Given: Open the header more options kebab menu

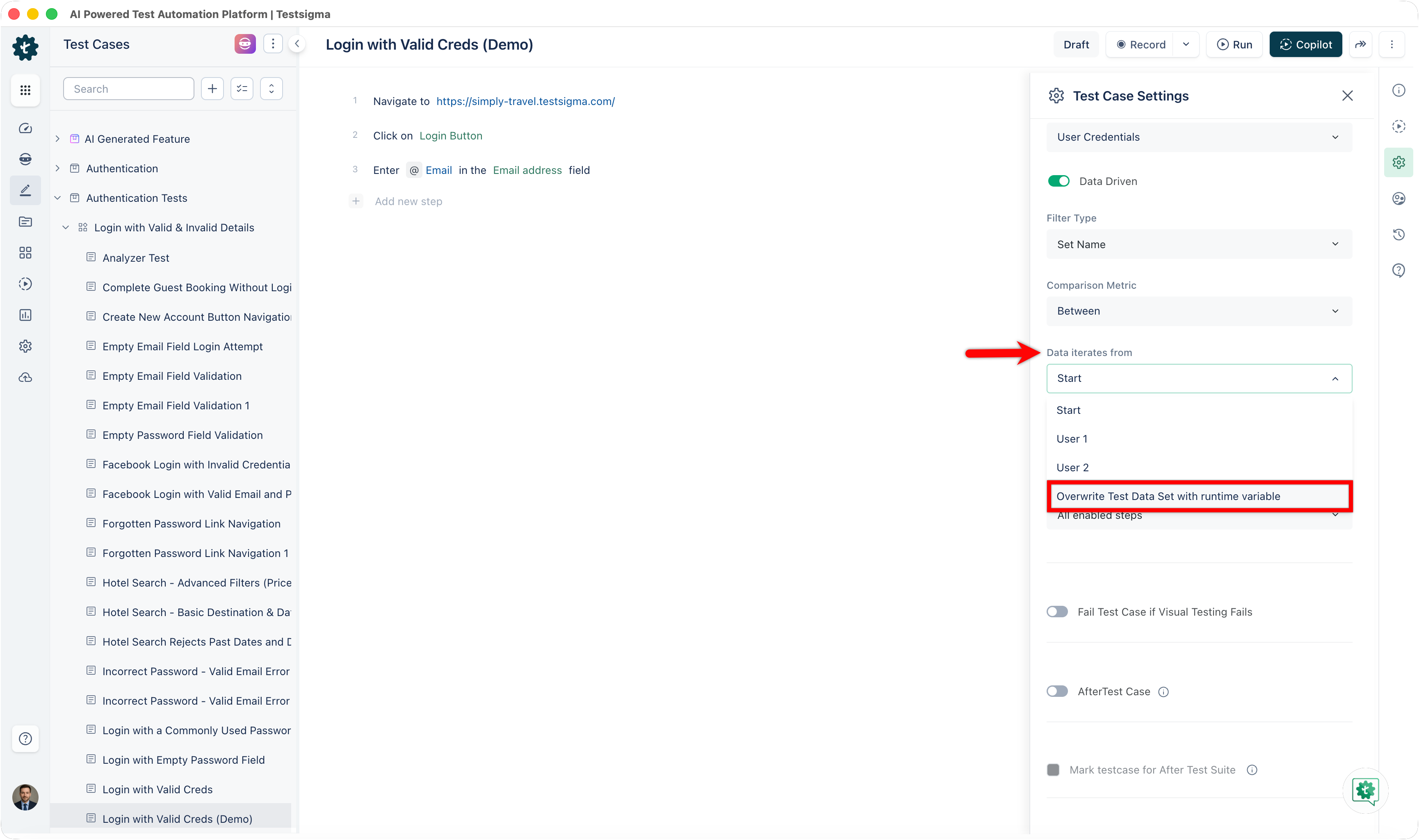Looking at the screenshot, I should 1392,44.
